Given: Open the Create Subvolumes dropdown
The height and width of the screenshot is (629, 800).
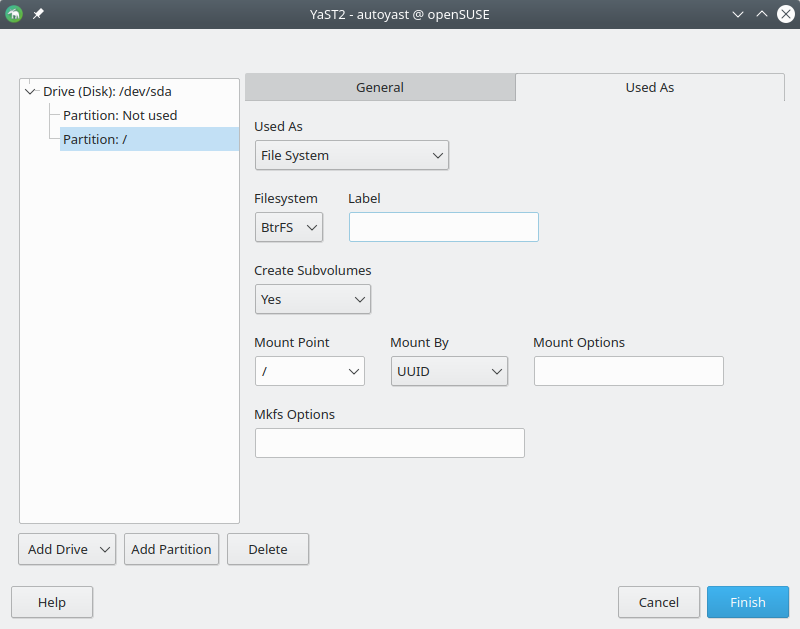Looking at the screenshot, I should [312, 299].
